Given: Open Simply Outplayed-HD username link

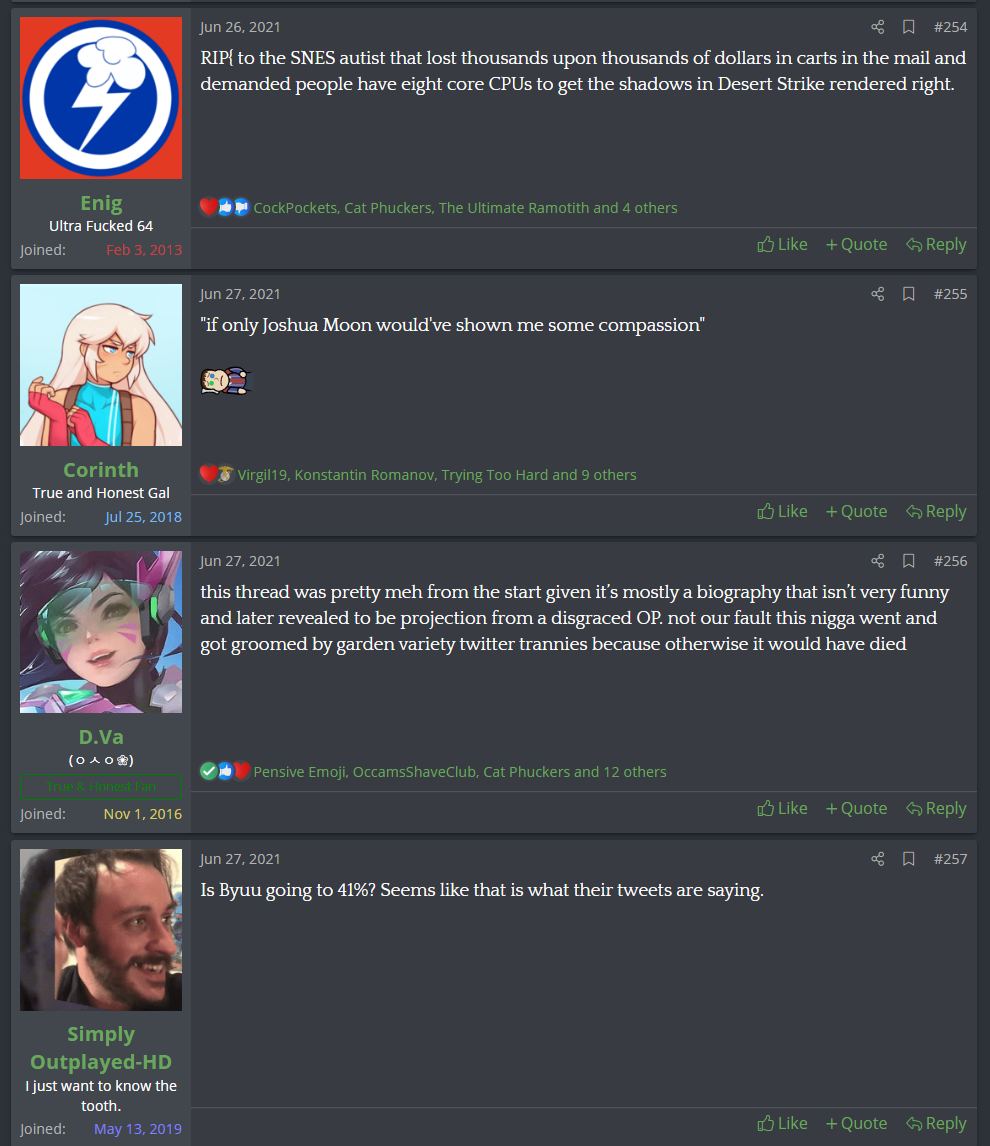Looking at the screenshot, I should 101,1048.
